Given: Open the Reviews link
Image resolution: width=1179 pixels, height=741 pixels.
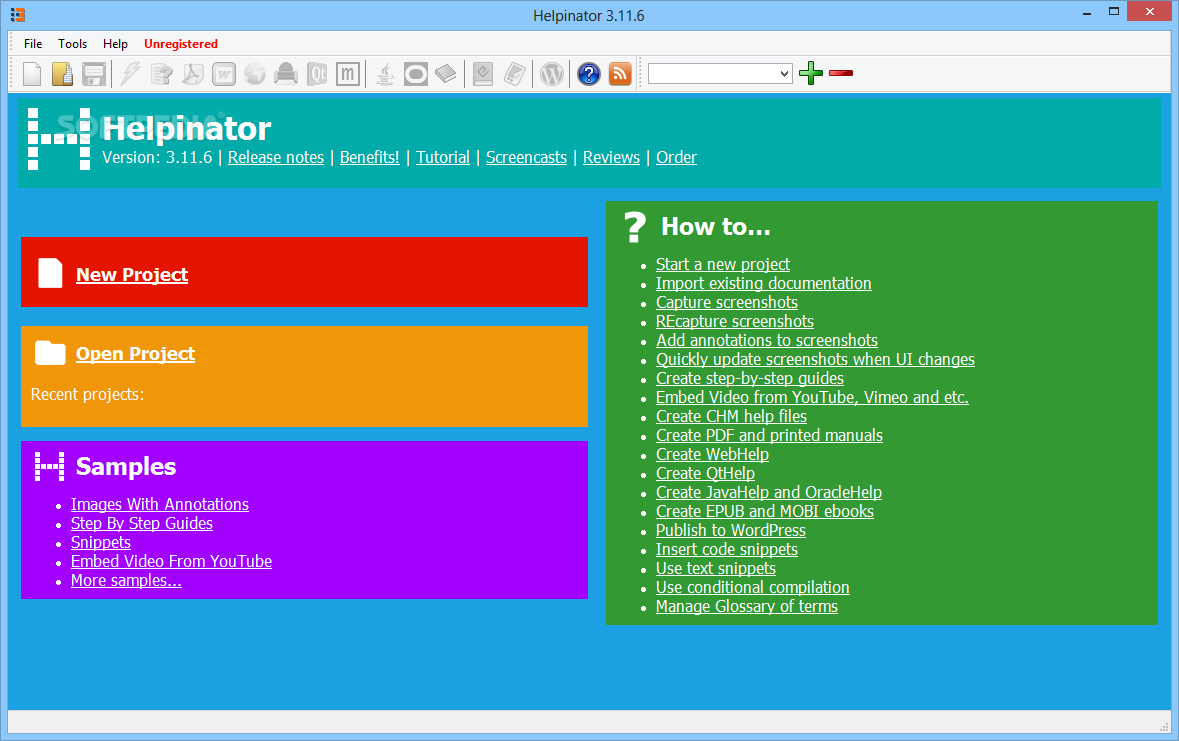Looking at the screenshot, I should (x=611, y=157).
